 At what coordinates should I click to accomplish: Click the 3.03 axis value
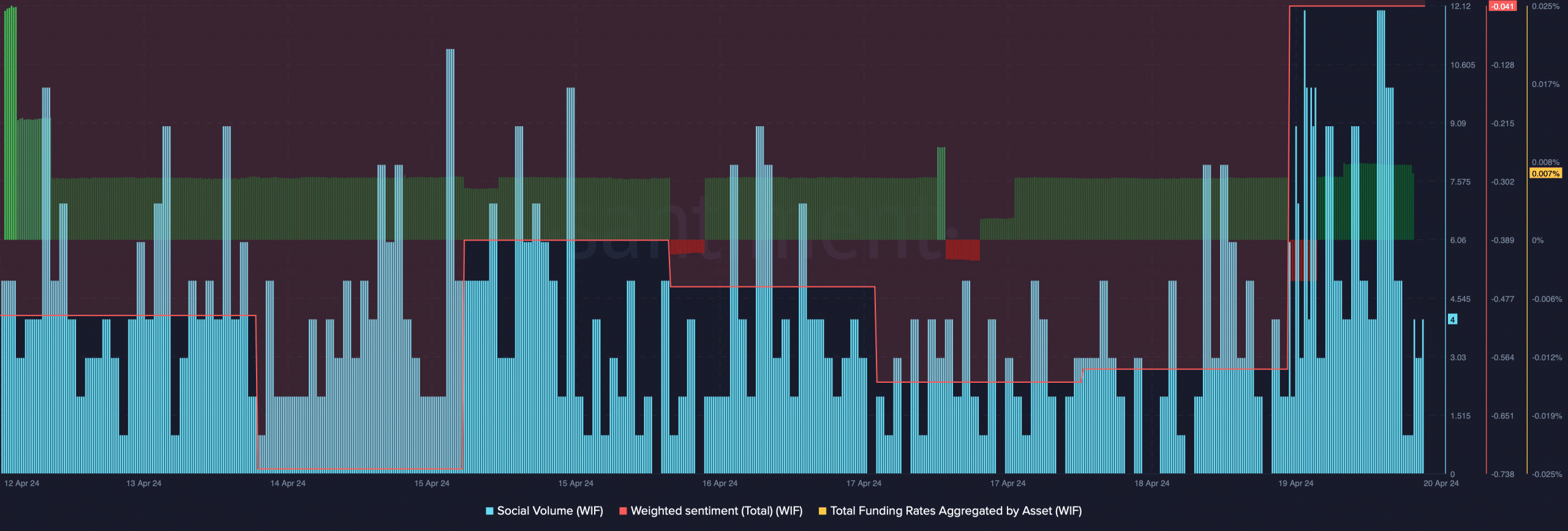click(1458, 357)
